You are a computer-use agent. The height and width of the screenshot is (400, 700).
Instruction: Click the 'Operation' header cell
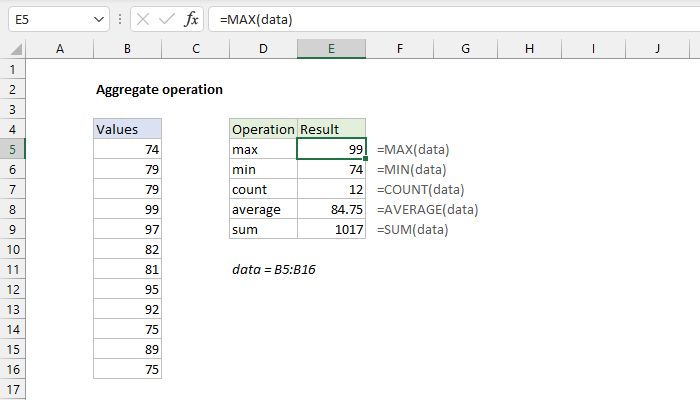point(263,129)
